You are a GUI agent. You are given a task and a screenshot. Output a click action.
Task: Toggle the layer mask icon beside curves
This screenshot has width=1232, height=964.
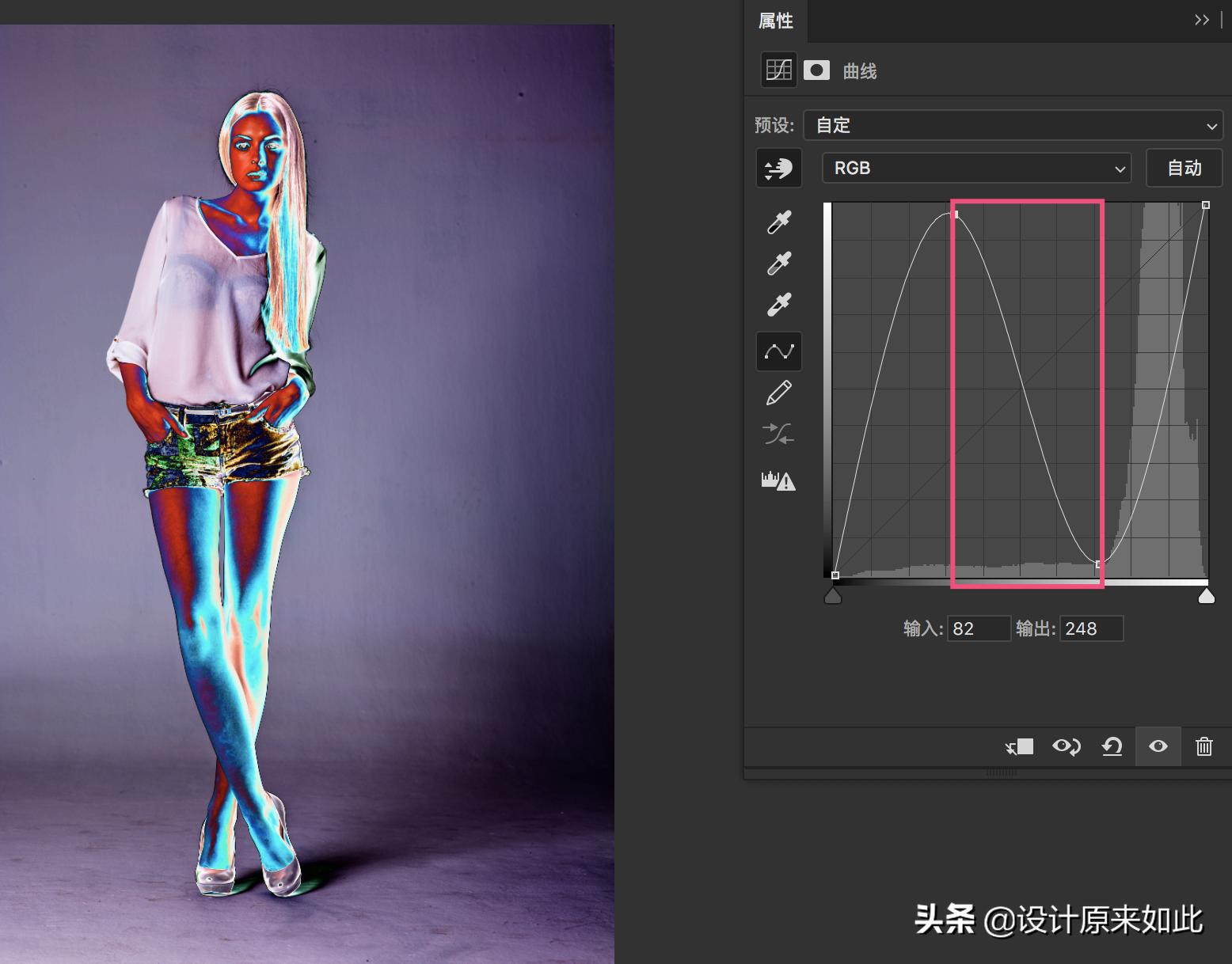816,70
